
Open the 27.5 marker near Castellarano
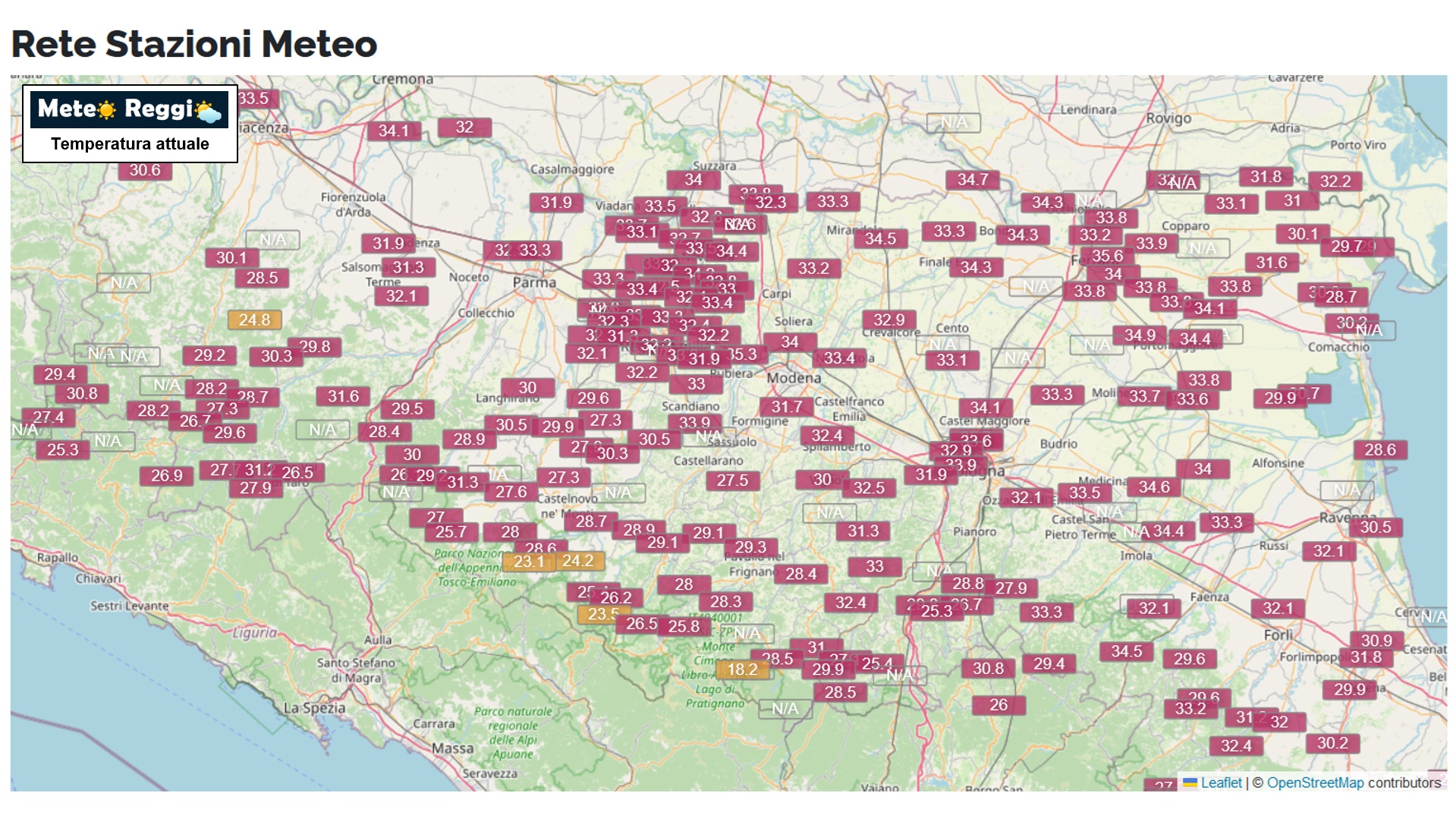point(732,480)
